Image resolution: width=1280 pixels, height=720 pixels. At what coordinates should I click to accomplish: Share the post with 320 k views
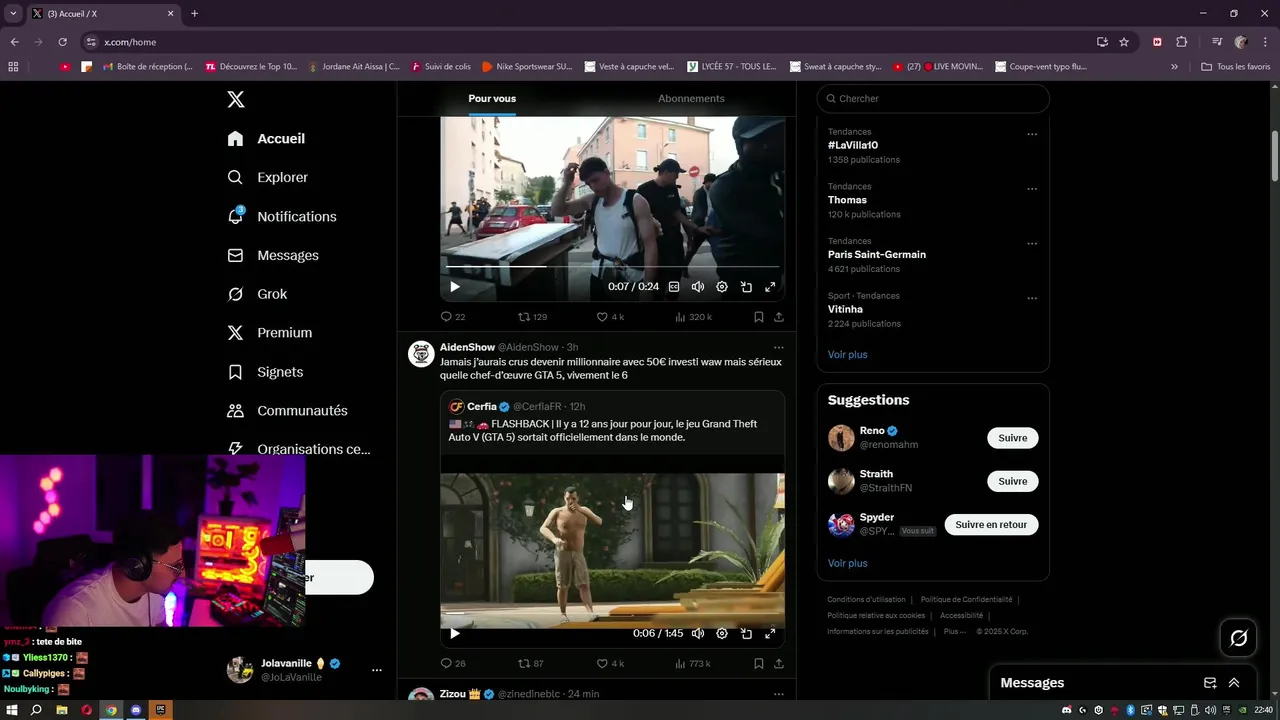[x=779, y=317]
